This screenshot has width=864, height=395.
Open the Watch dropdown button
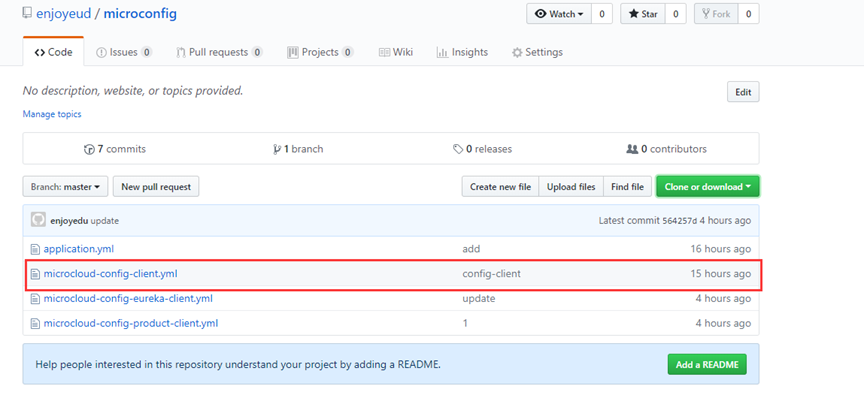[559, 14]
